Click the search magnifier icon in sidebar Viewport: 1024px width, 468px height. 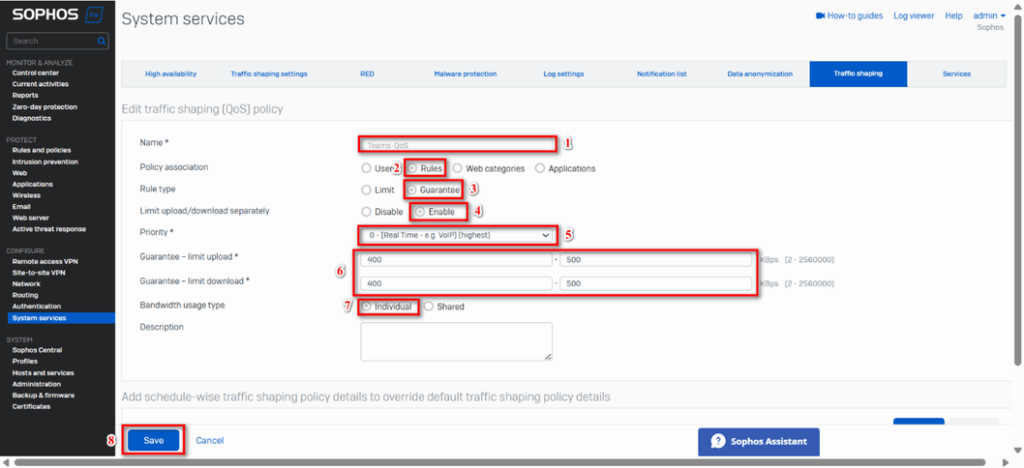[x=102, y=41]
